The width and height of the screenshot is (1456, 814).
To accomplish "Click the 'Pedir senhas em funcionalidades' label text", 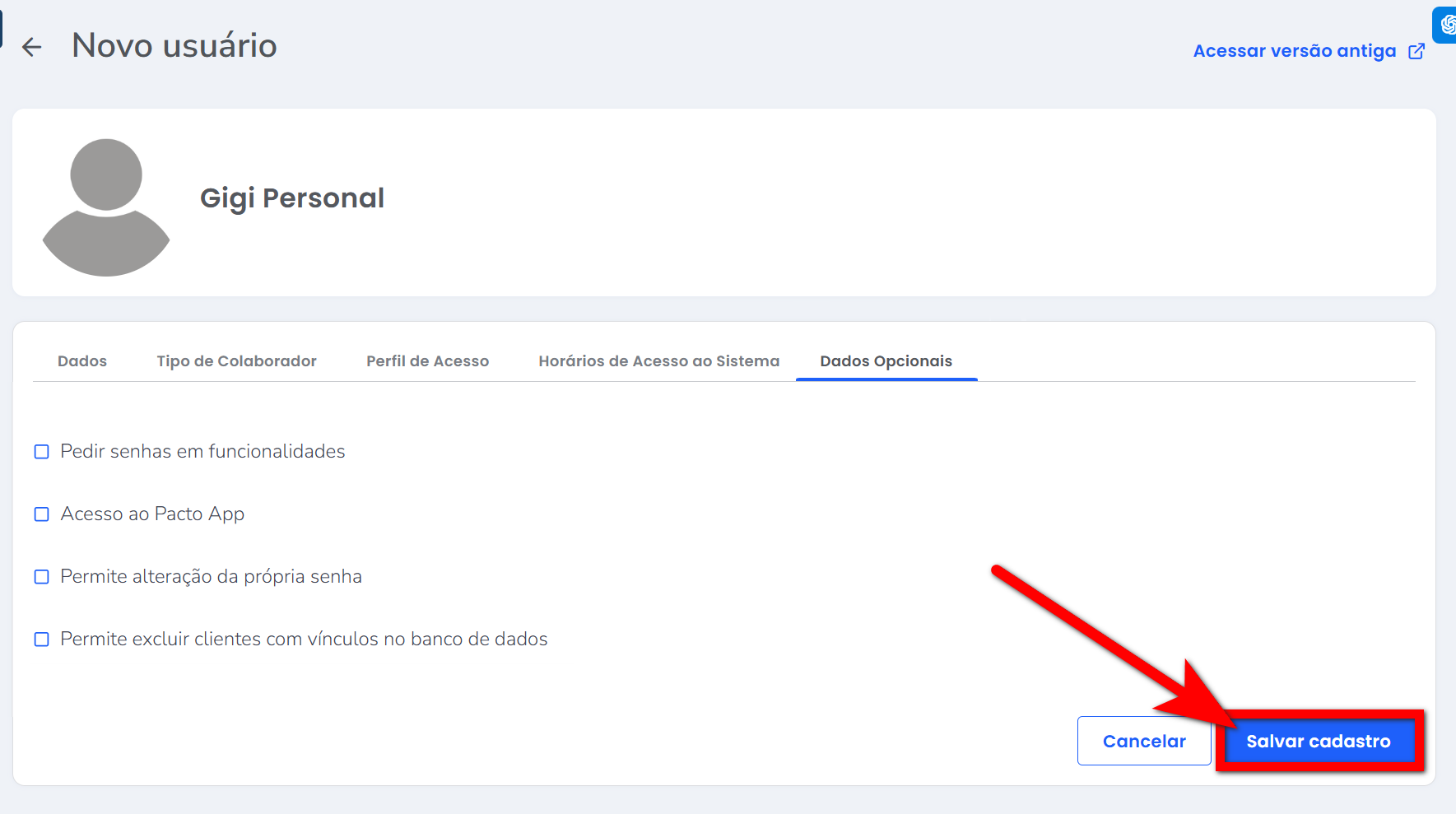I will (x=202, y=452).
